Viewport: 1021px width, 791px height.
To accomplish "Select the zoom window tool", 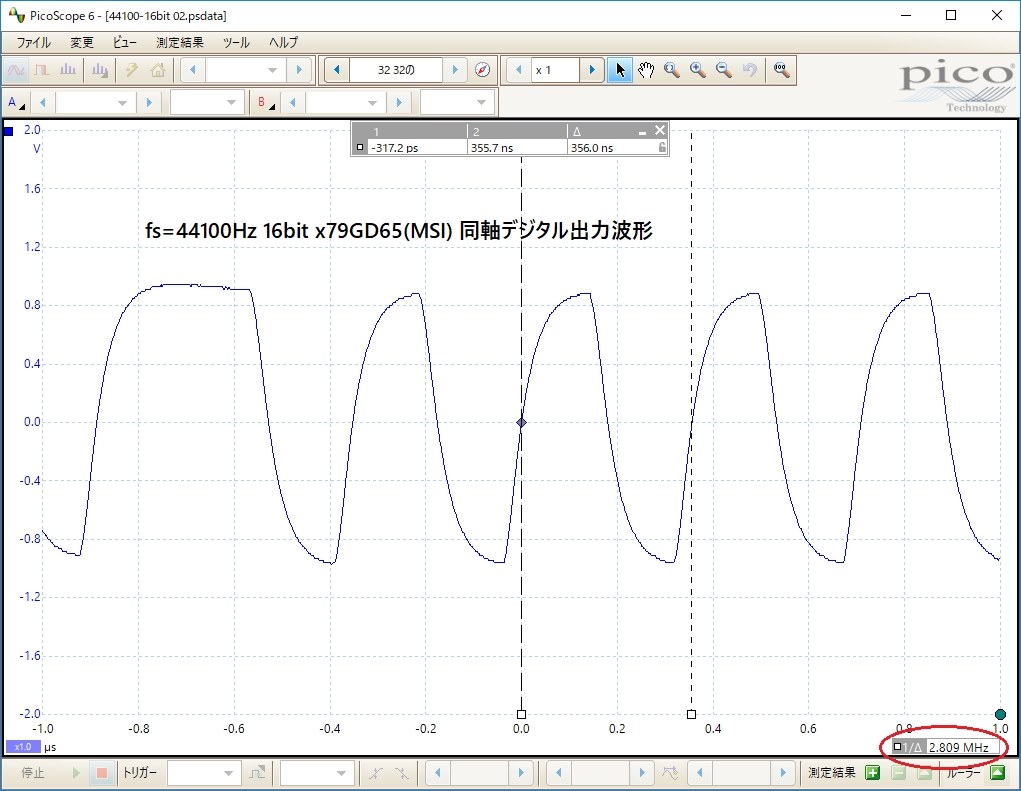I will [671, 70].
